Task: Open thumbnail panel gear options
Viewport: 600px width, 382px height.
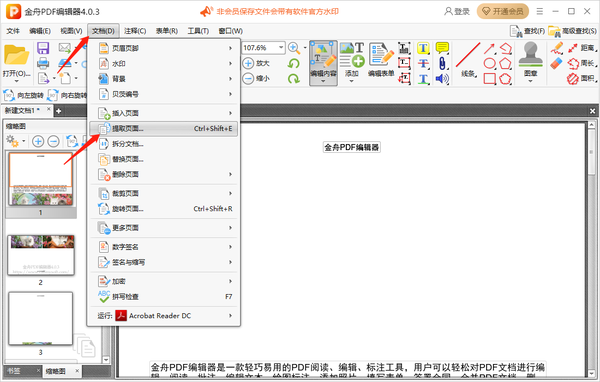Action: click(13, 141)
